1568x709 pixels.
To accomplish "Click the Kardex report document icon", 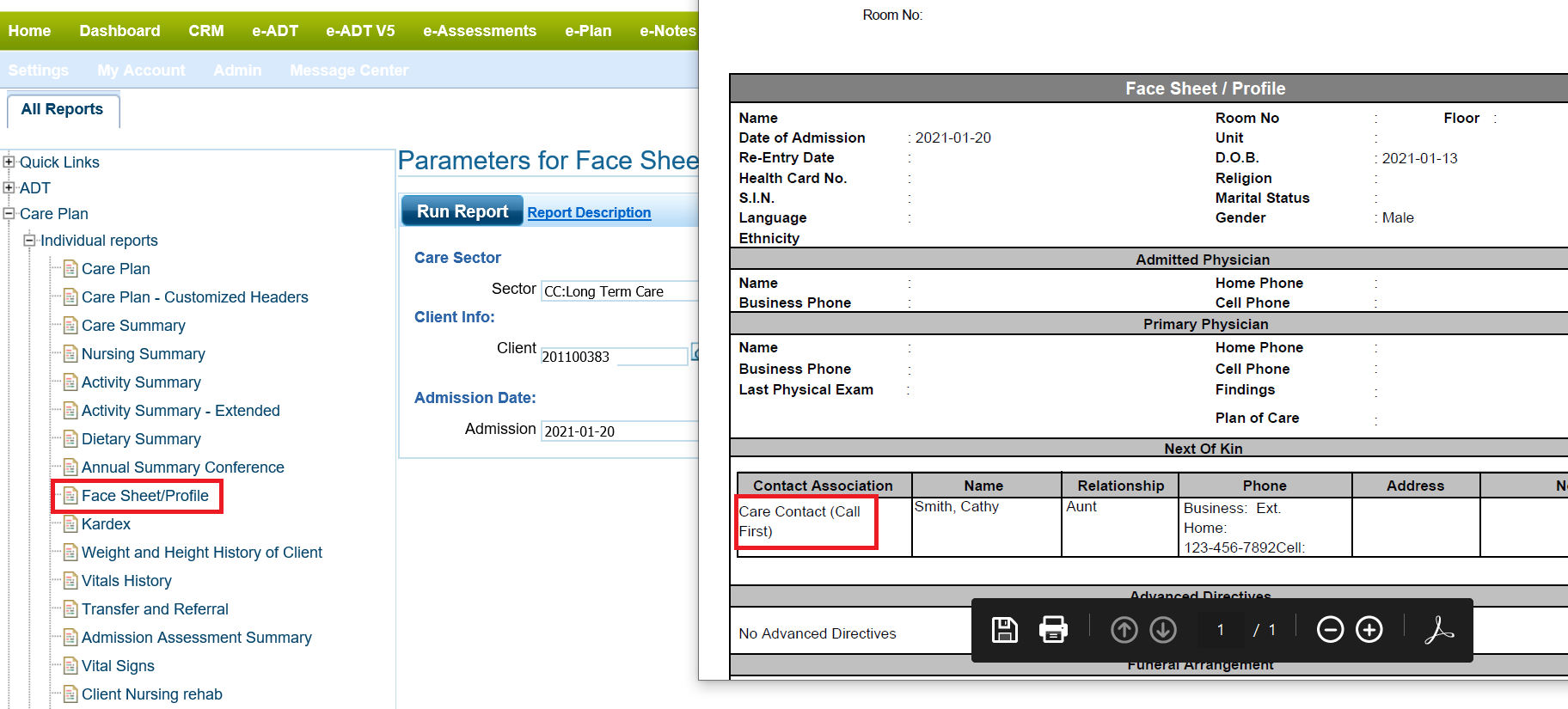I will 70,524.
